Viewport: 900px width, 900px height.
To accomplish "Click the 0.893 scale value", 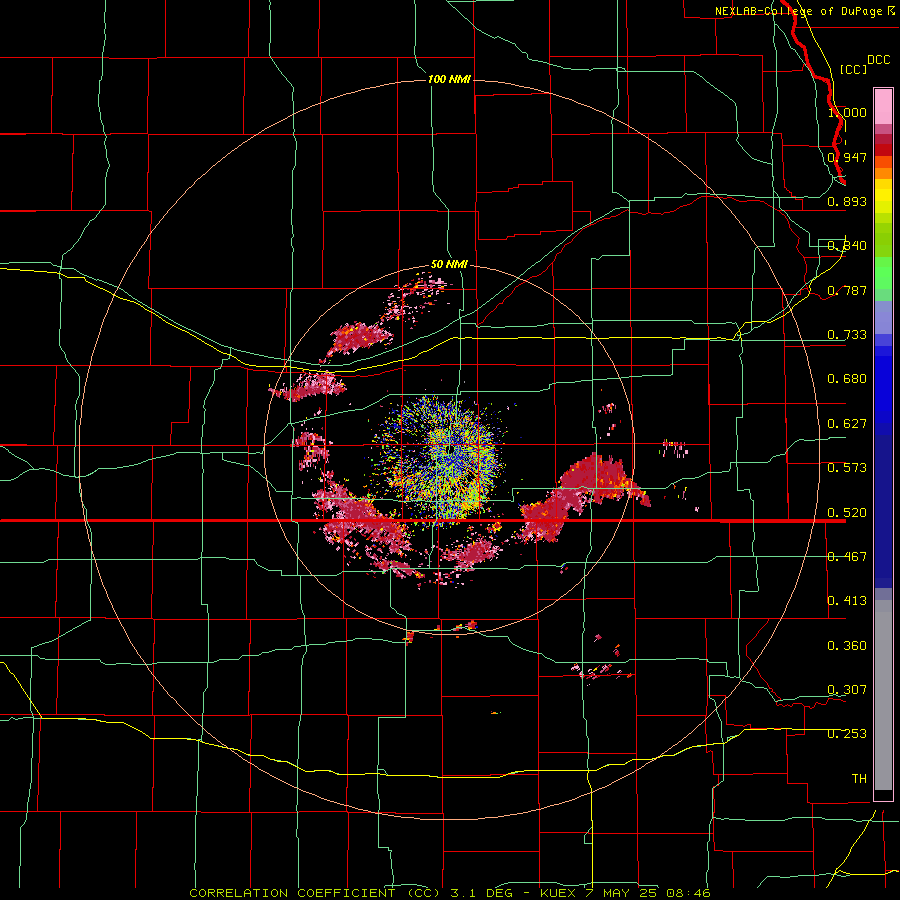I will 847,201.
